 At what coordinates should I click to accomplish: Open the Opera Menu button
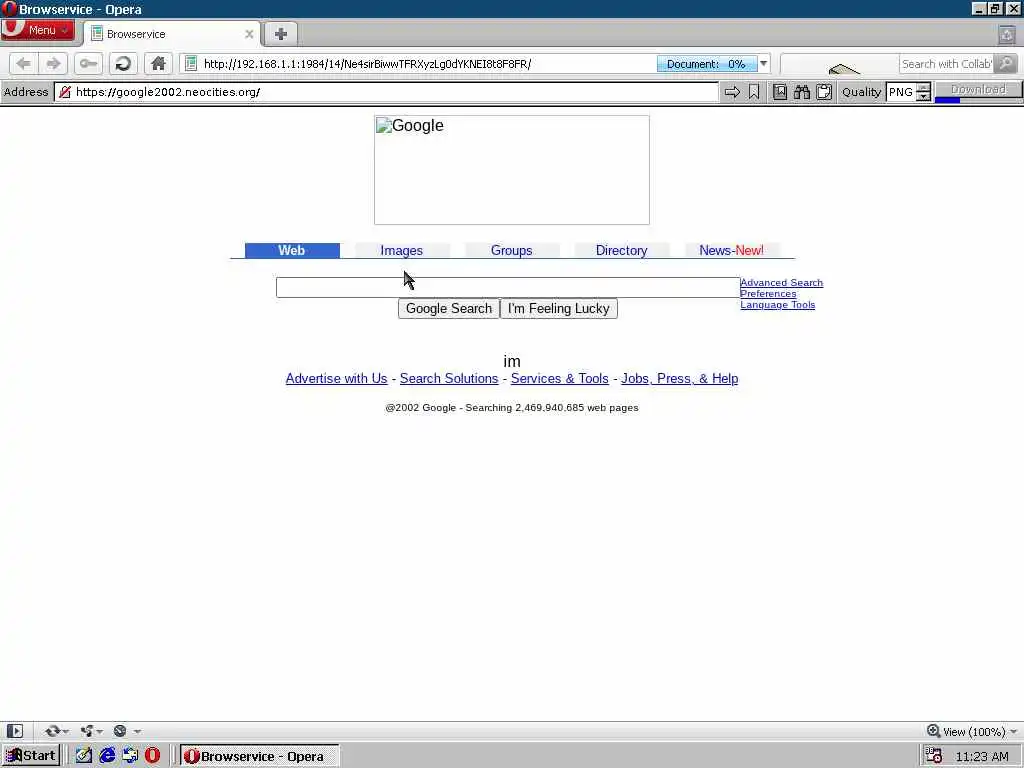(38, 30)
